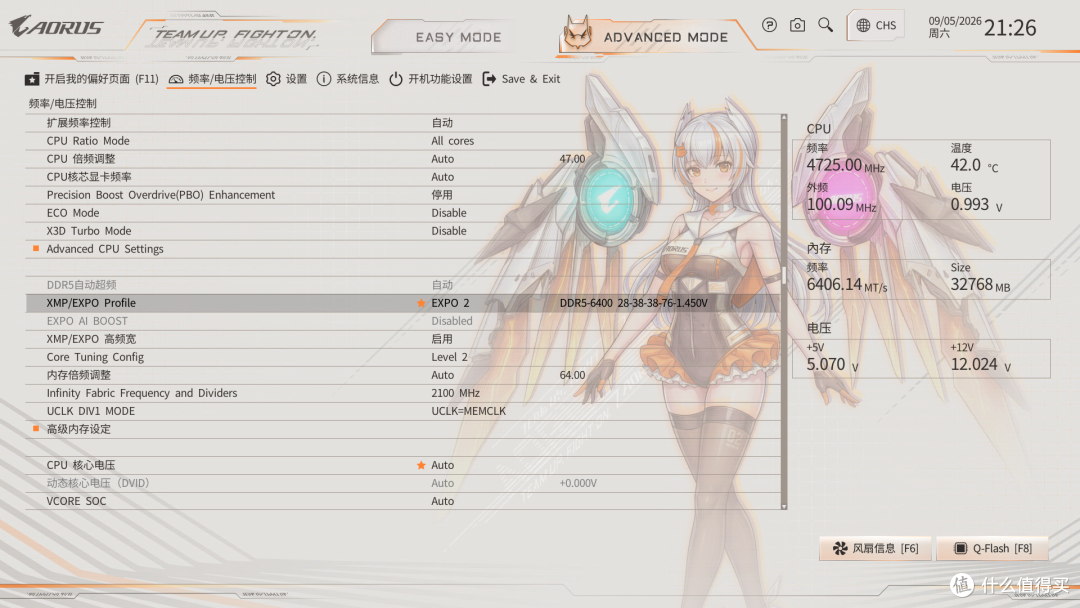Image resolution: width=1080 pixels, height=608 pixels.
Task: Change Core Tuning Config Level 2
Action: tap(449, 357)
